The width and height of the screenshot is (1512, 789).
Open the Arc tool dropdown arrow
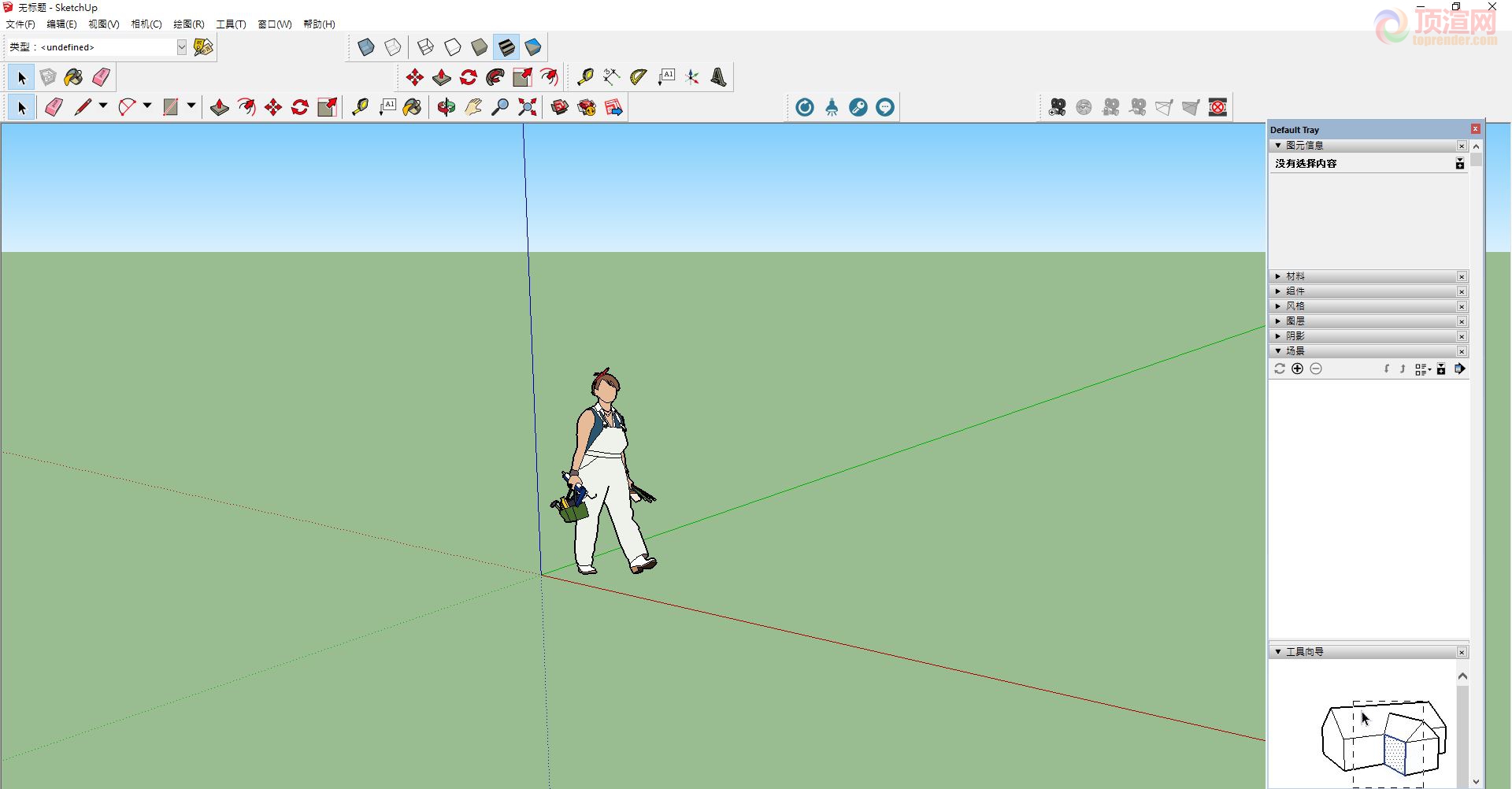point(147,106)
